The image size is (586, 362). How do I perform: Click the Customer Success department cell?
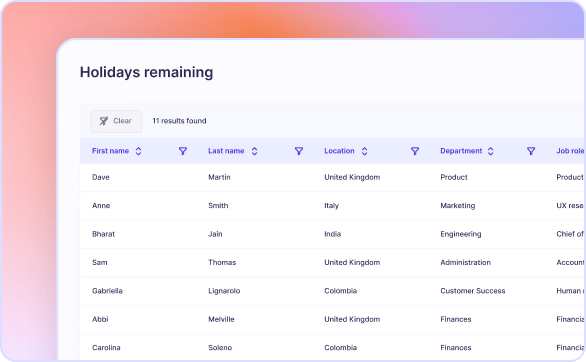(x=473, y=291)
